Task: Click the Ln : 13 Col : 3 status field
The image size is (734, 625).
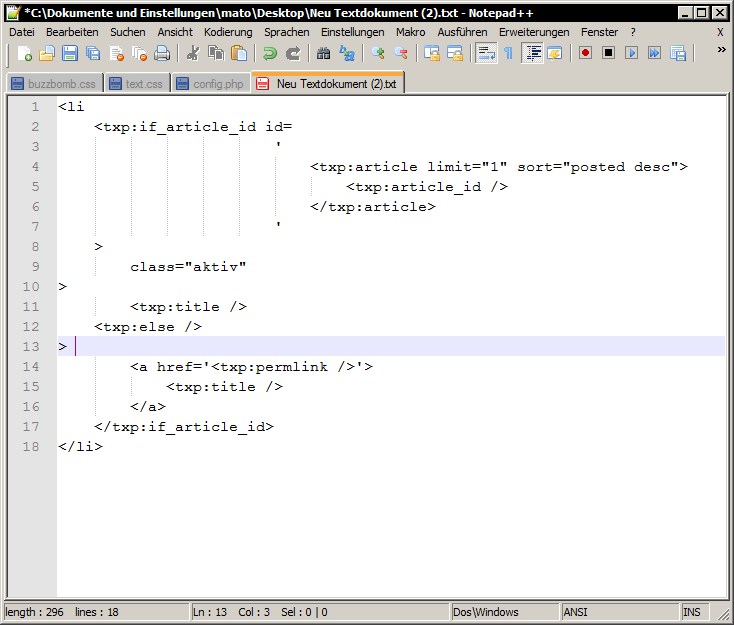Action: pos(231,612)
